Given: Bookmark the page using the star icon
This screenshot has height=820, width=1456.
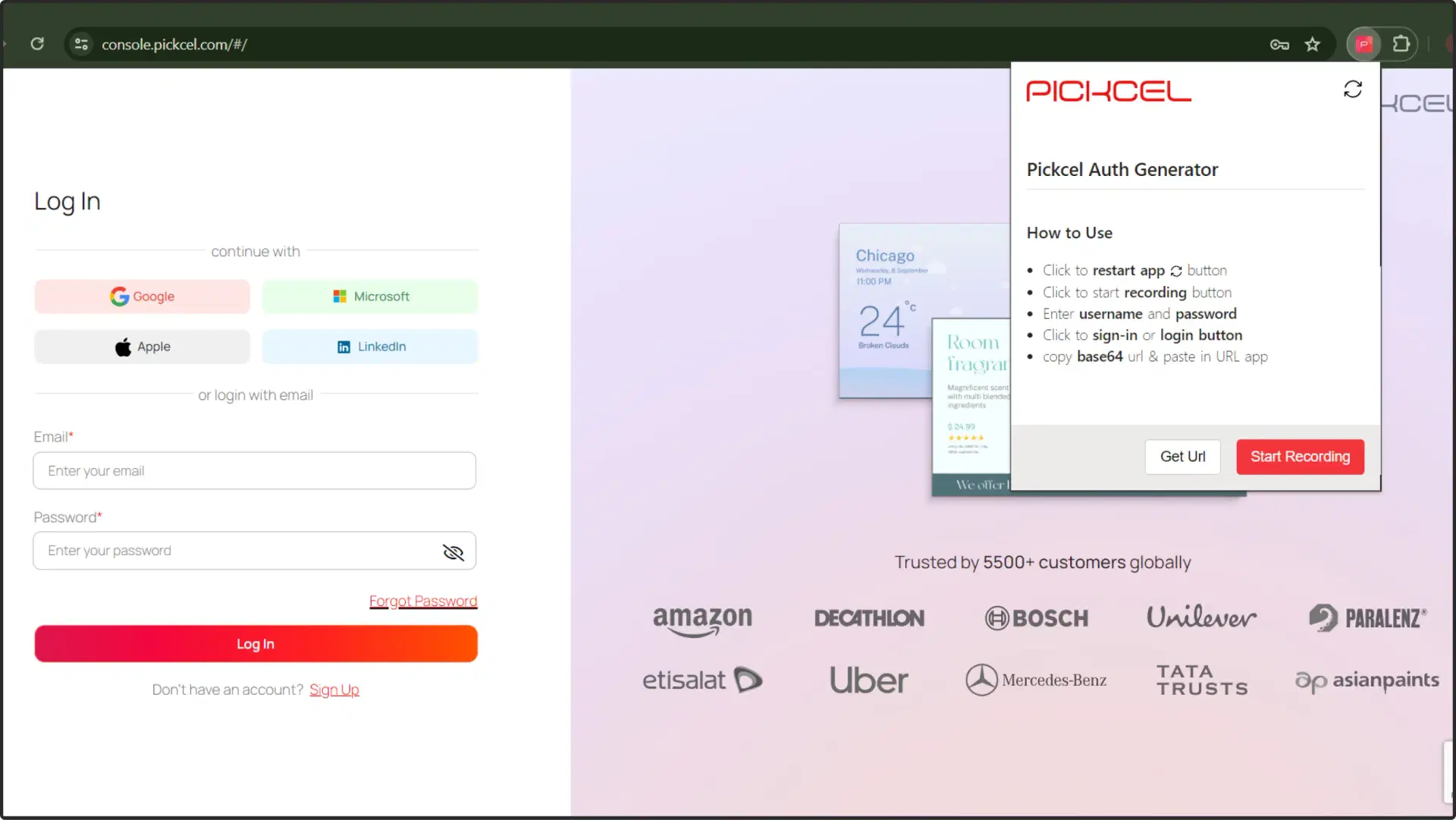Looking at the screenshot, I should [x=1313, y=44].
